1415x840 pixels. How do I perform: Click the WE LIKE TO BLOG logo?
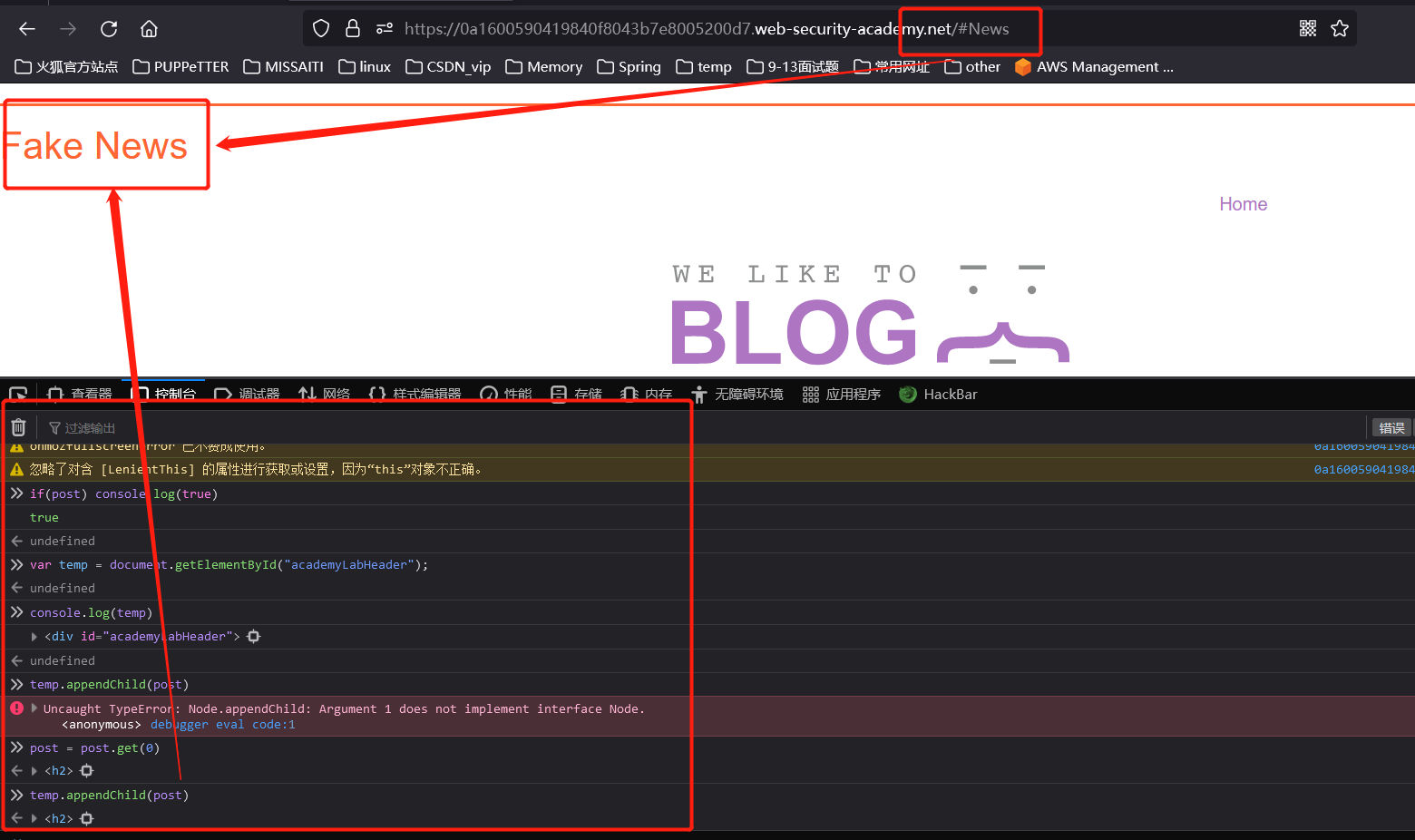(871, 314)
